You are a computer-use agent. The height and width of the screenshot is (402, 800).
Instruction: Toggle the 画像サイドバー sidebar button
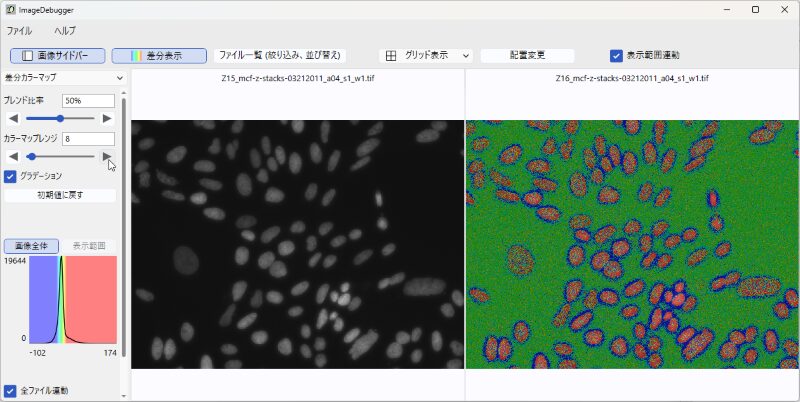[56, 56]
